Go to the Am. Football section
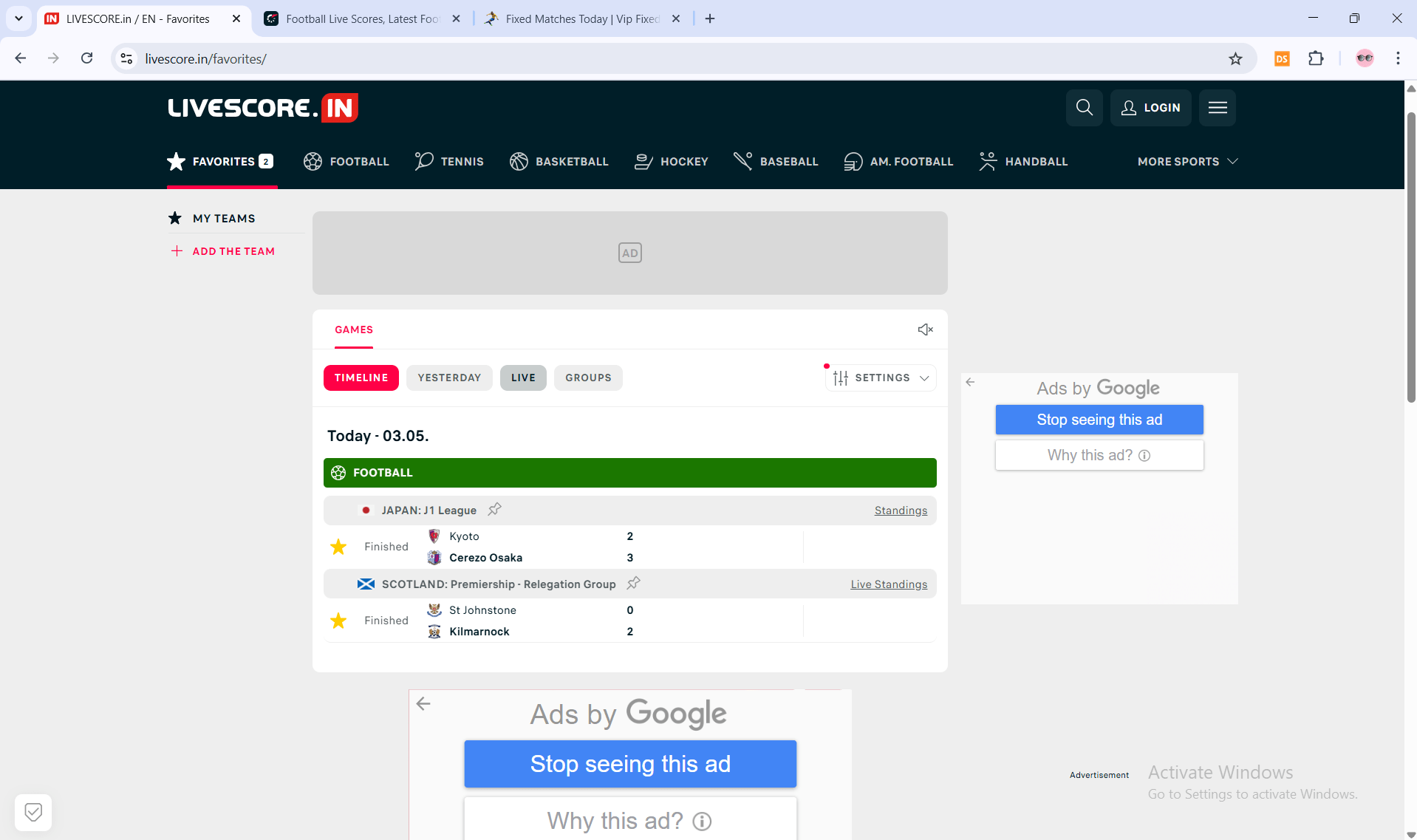This screenshot has width=1417, height=840. (898, 161)
